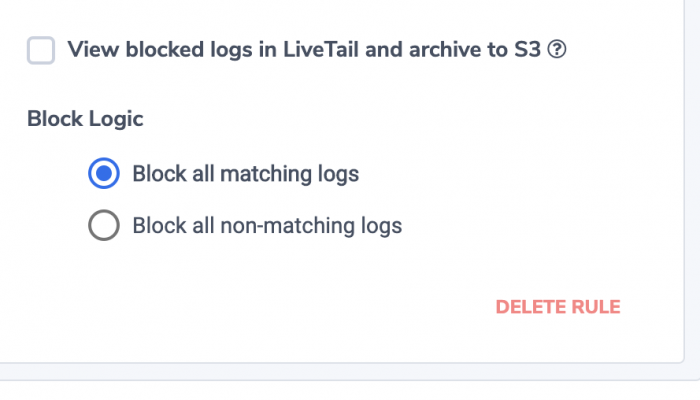Click the unselected gray radio circle
The image size is (700, 400).
104,225
